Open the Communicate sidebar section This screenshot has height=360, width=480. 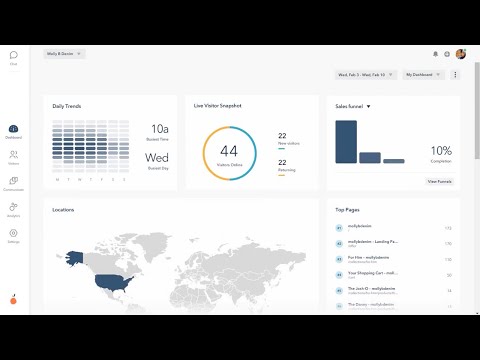tap(13, 184)
